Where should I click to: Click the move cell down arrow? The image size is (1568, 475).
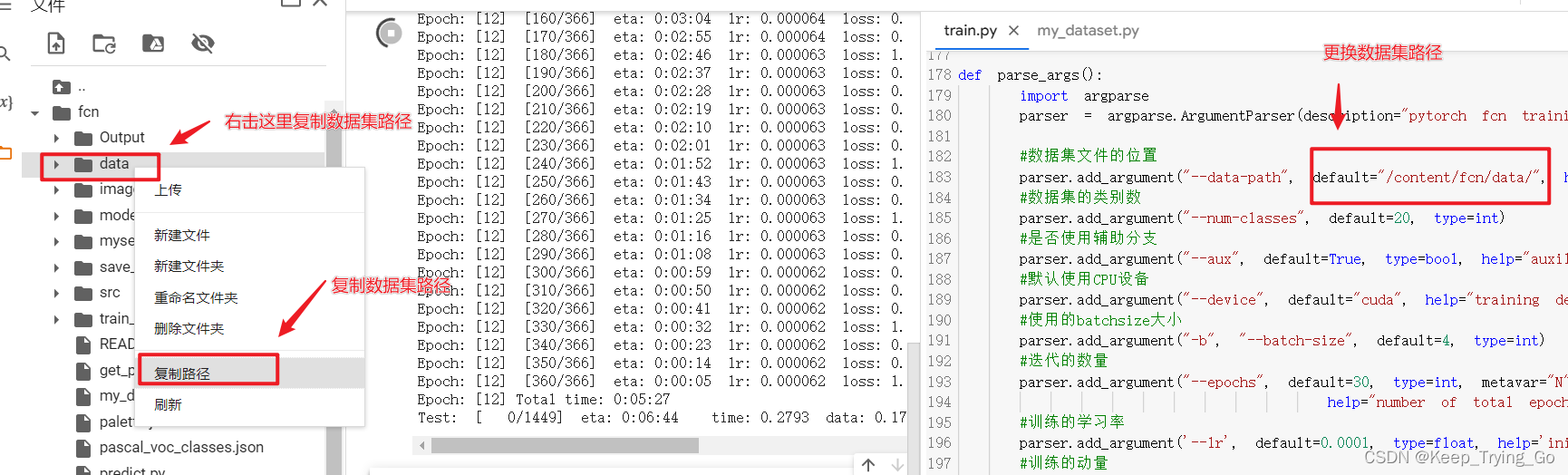click(x=897, y=465)
